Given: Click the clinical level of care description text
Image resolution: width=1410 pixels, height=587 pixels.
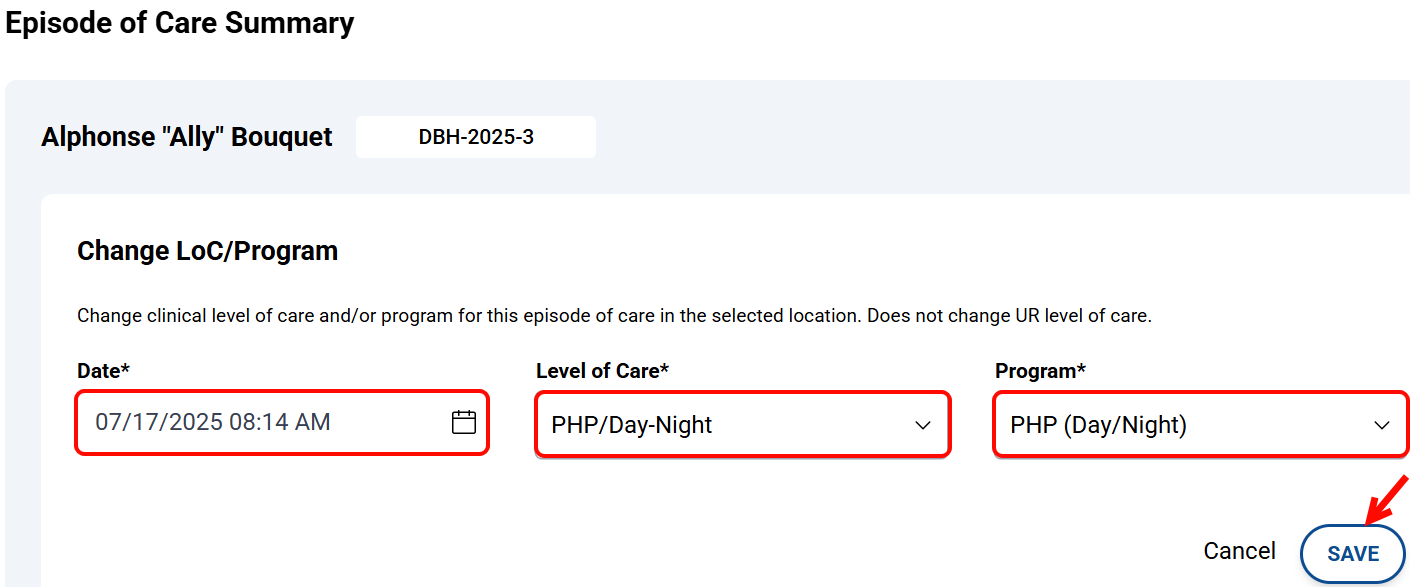Looking at the screenshot, I should 614,316.
